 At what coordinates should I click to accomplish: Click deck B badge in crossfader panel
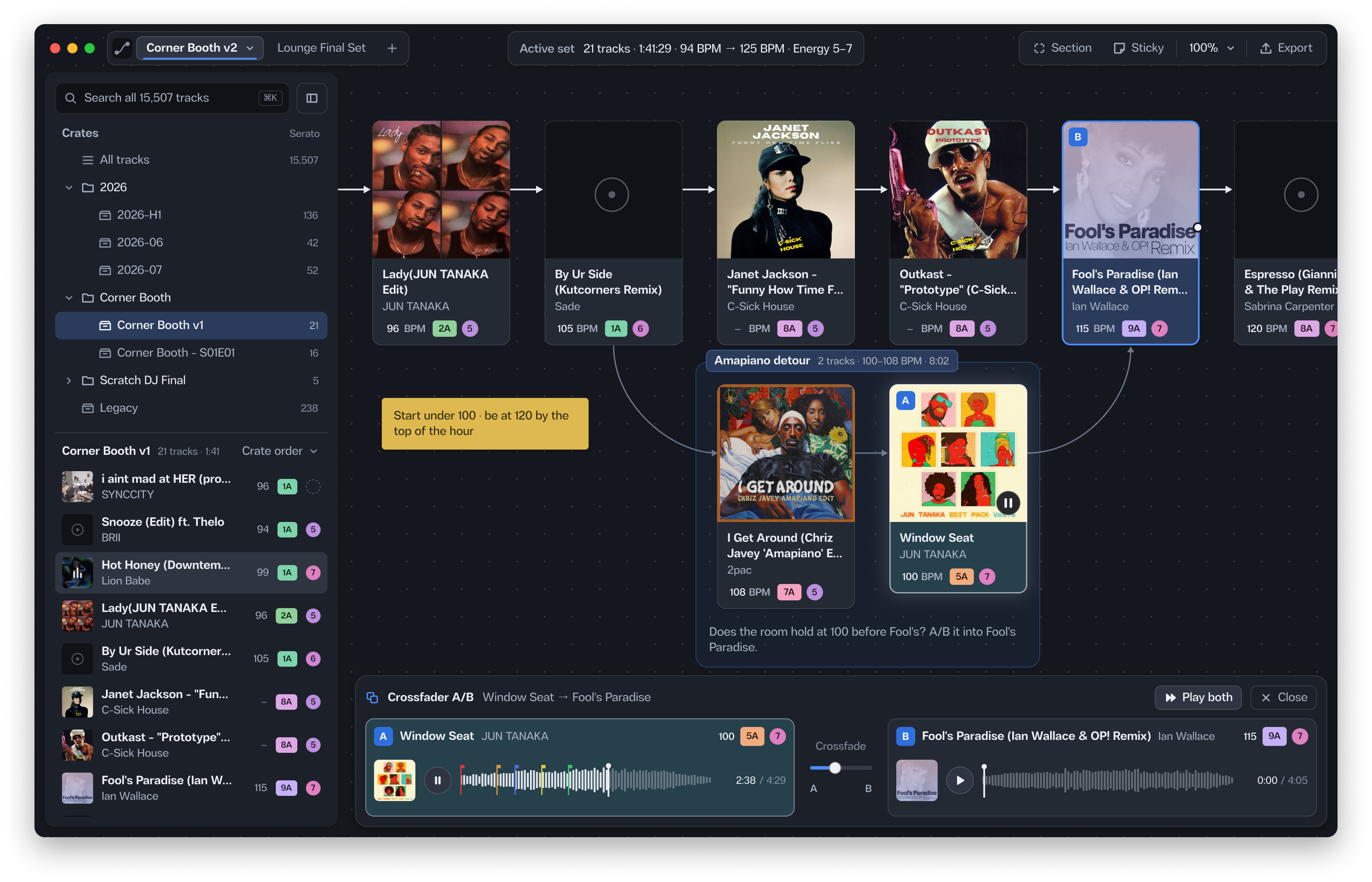point(905,736)
